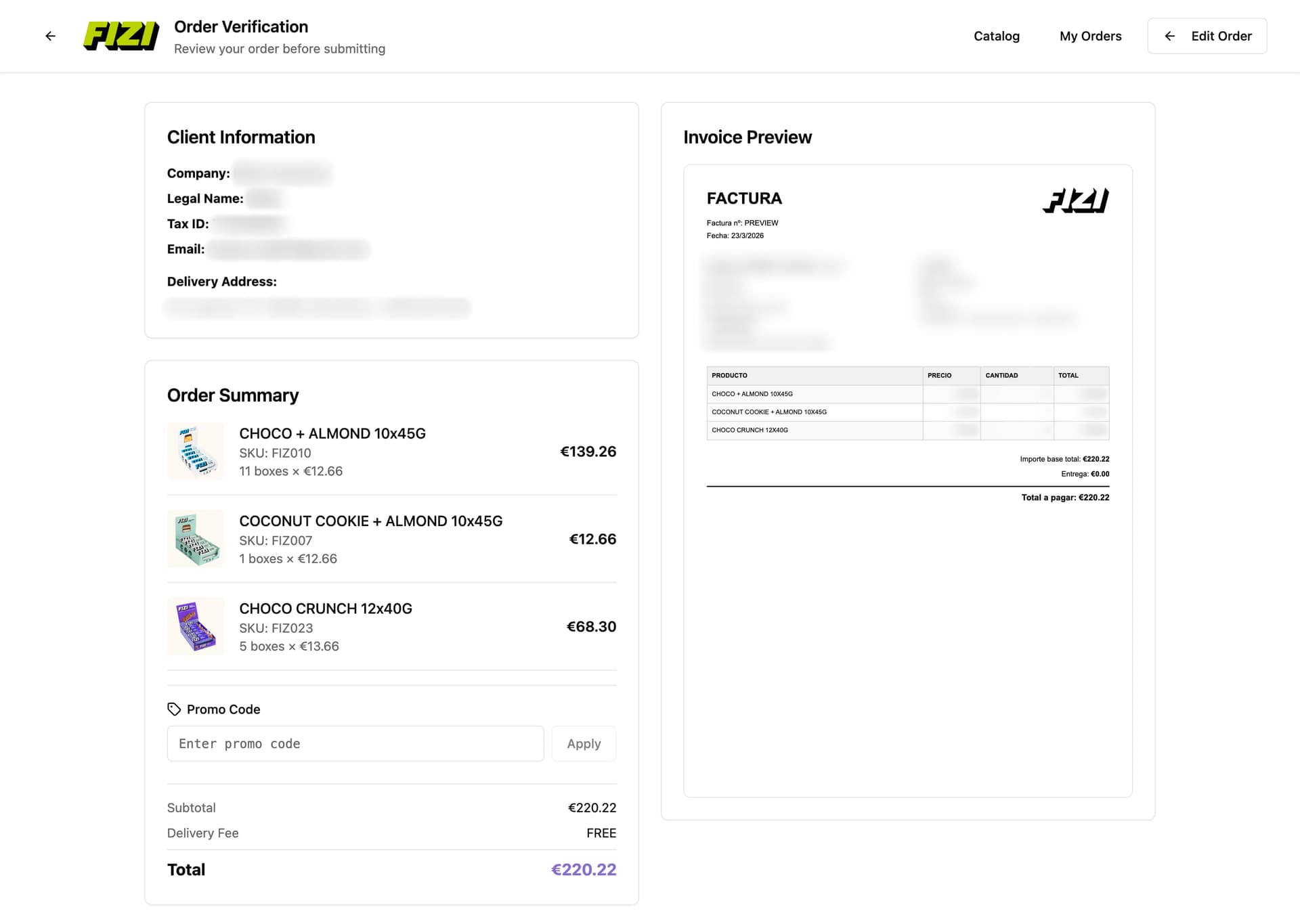
Task: Select the promo code tag icon
Action: click(x=173, y=709)
